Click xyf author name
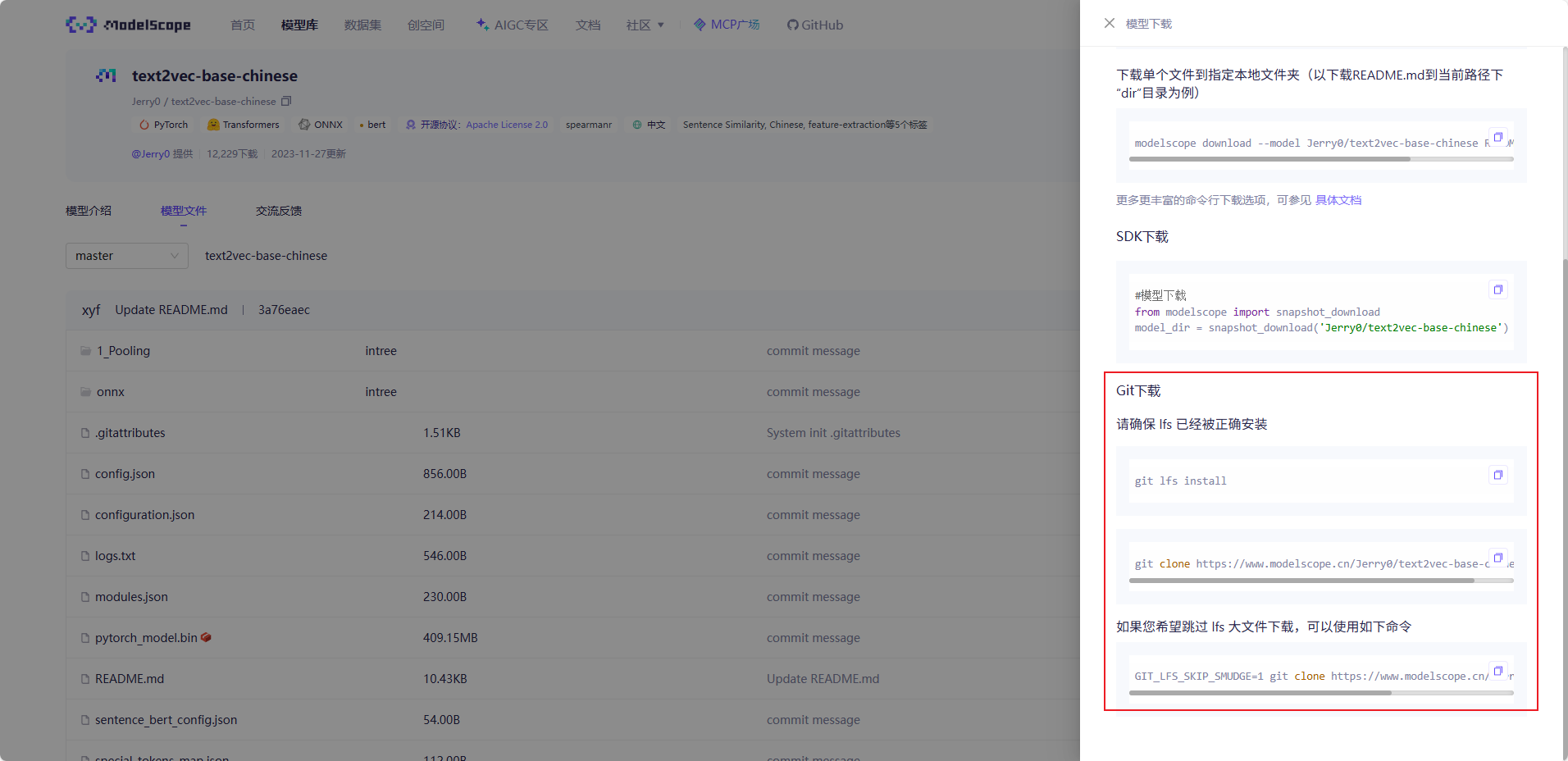Image resolution: width=1568 pixels, height=761 pixels. pyautogui.click(x=91, y=310)
